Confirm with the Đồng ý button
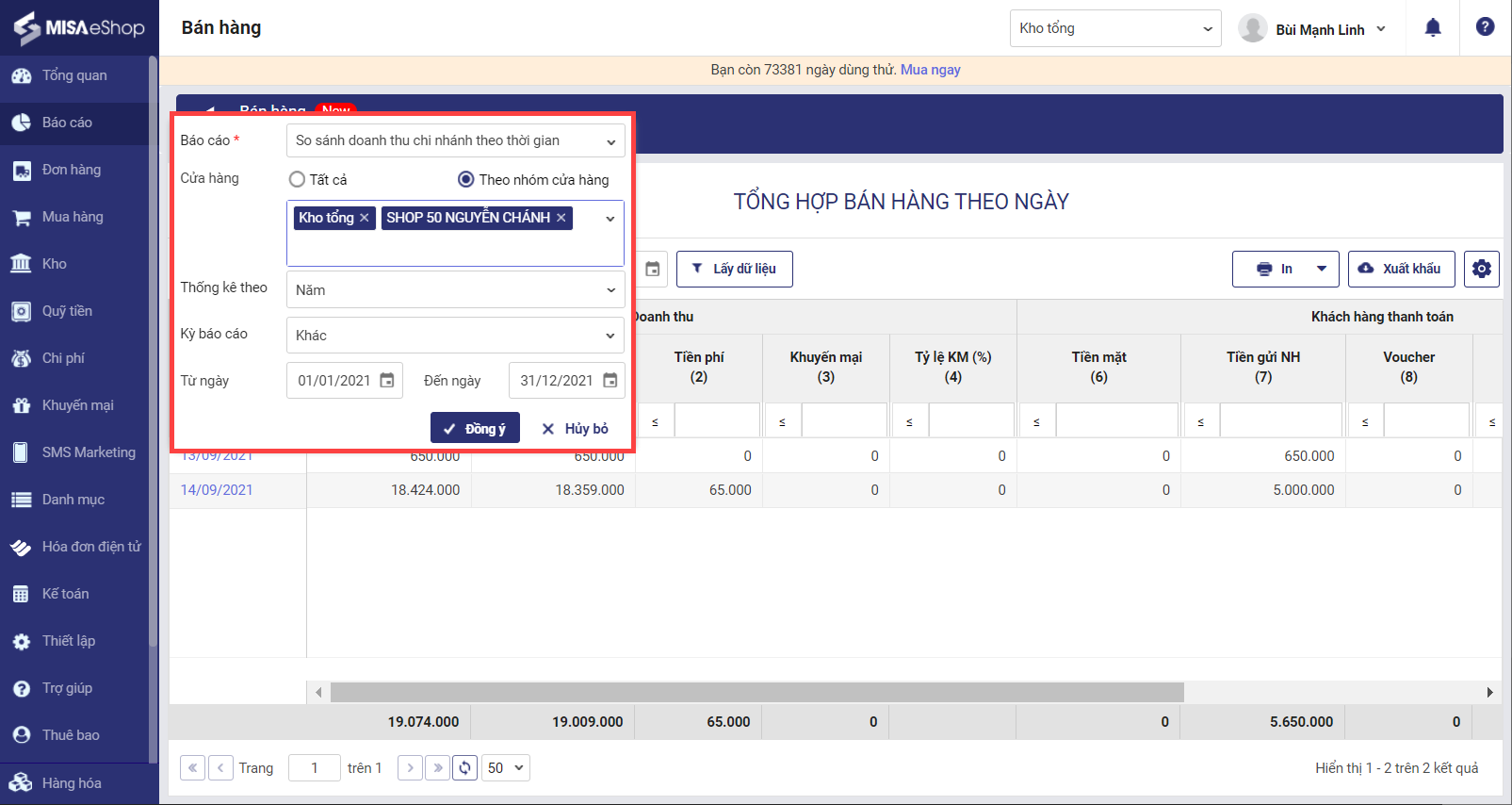 475,428
